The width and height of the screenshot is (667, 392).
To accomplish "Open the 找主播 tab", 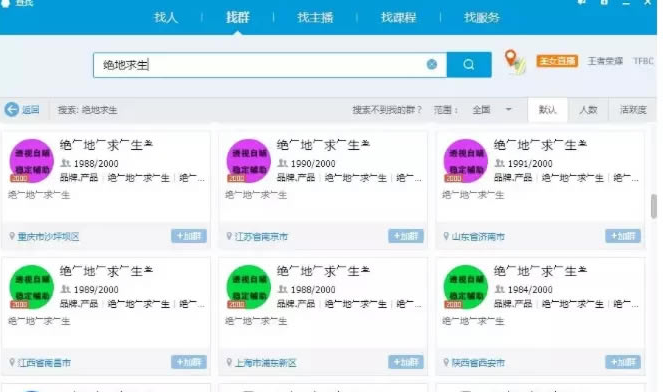I will click(x=315, y=17).
